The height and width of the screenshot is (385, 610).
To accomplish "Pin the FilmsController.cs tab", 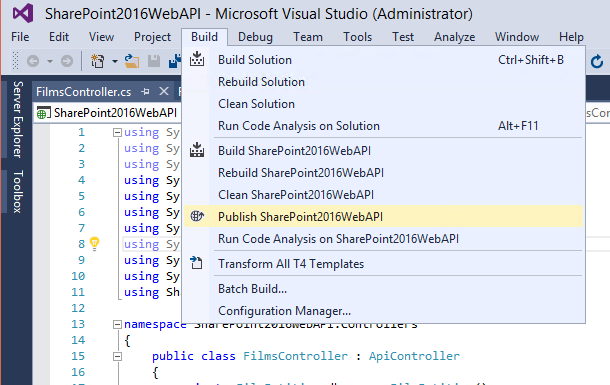I will [x=145, y=92].
